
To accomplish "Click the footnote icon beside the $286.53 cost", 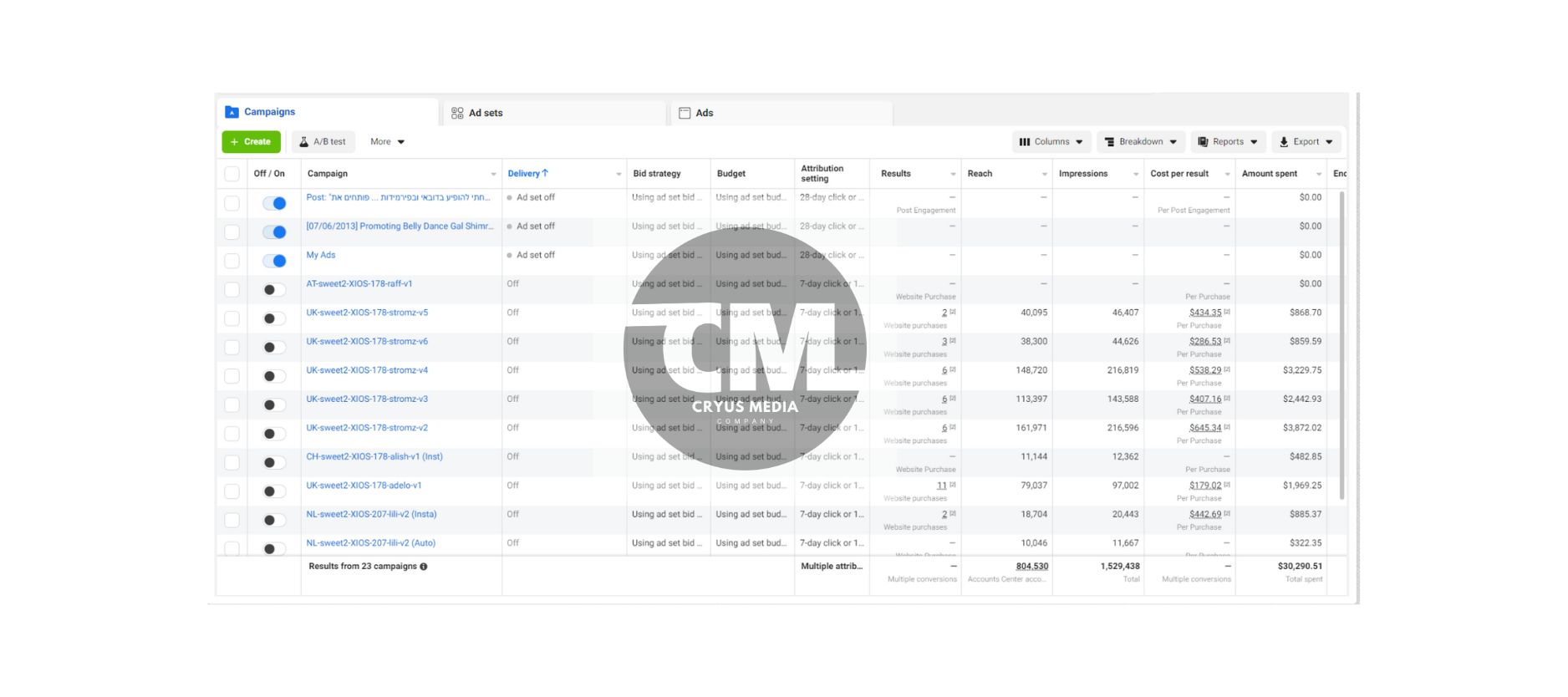I will tap(1227, 340).
